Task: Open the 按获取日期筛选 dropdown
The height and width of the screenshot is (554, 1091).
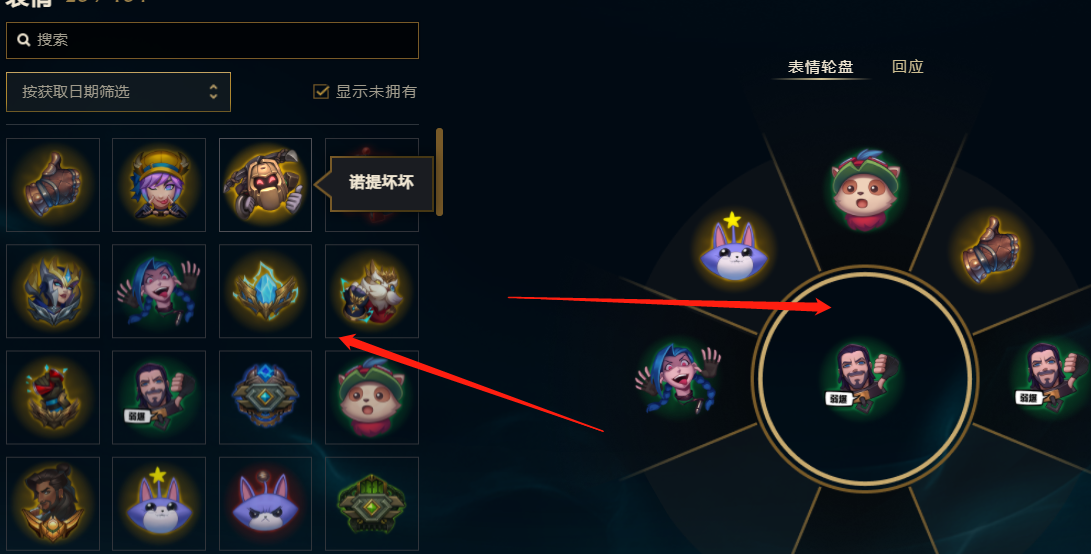Action: 118,92
